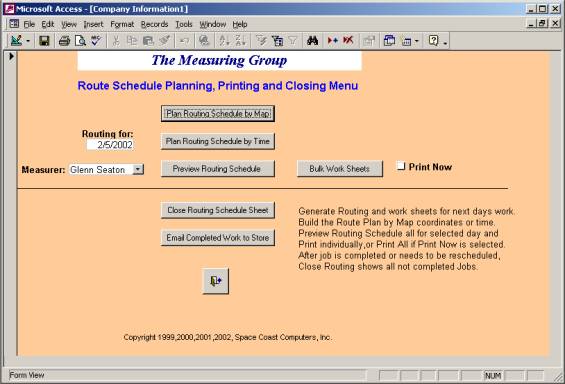
Task: Click the Email Completed Work to Store button
Action: pos(218,238)
